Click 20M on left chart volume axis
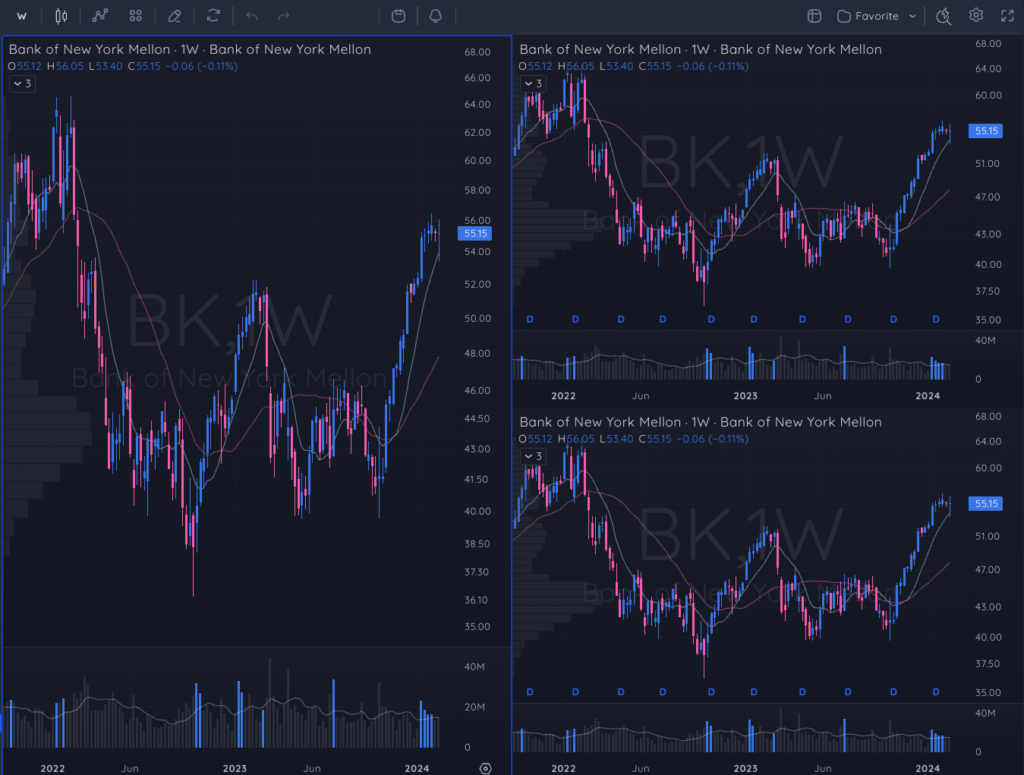This screenshot has width=1024, height=775. (475, 707)
